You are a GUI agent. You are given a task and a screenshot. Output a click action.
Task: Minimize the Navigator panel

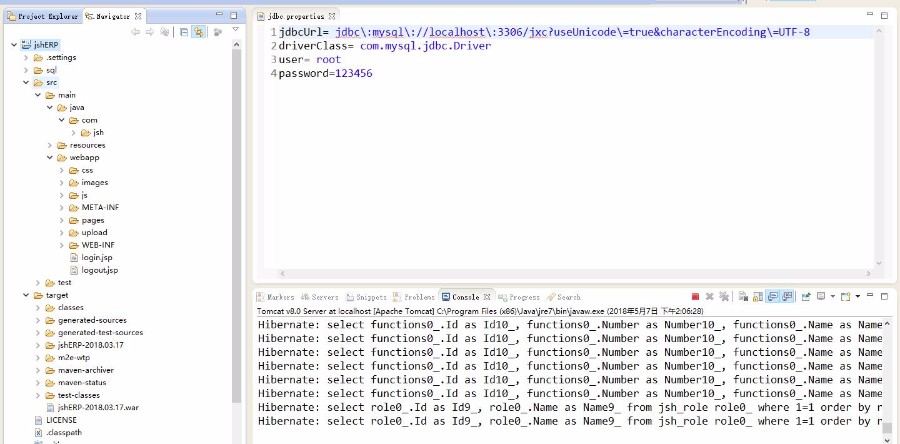[x=220, y=14]
